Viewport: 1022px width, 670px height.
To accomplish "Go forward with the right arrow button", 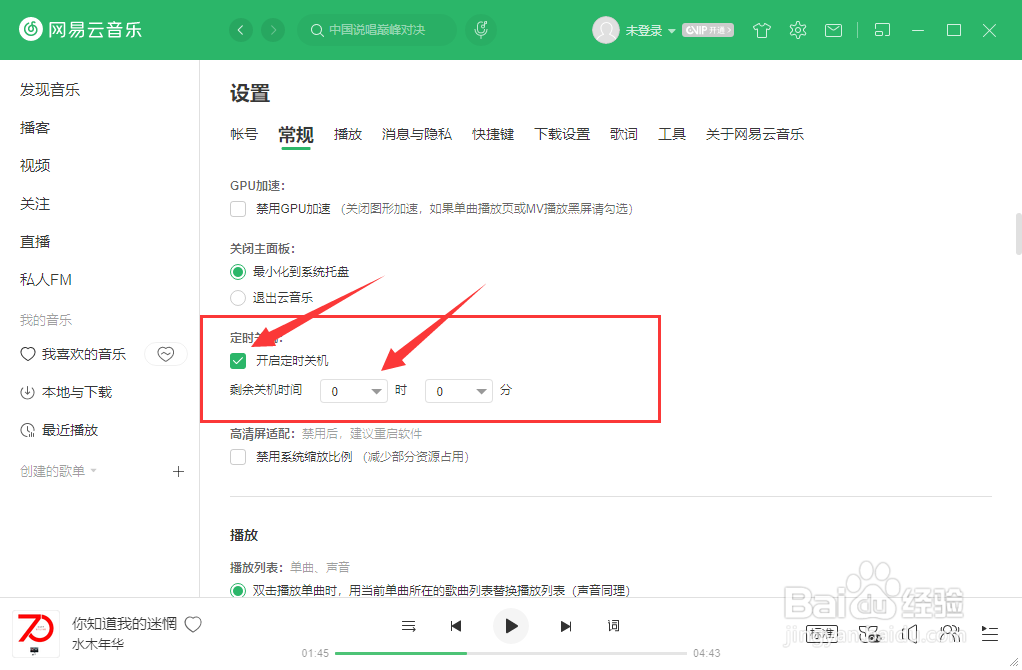I will [273, 30].
